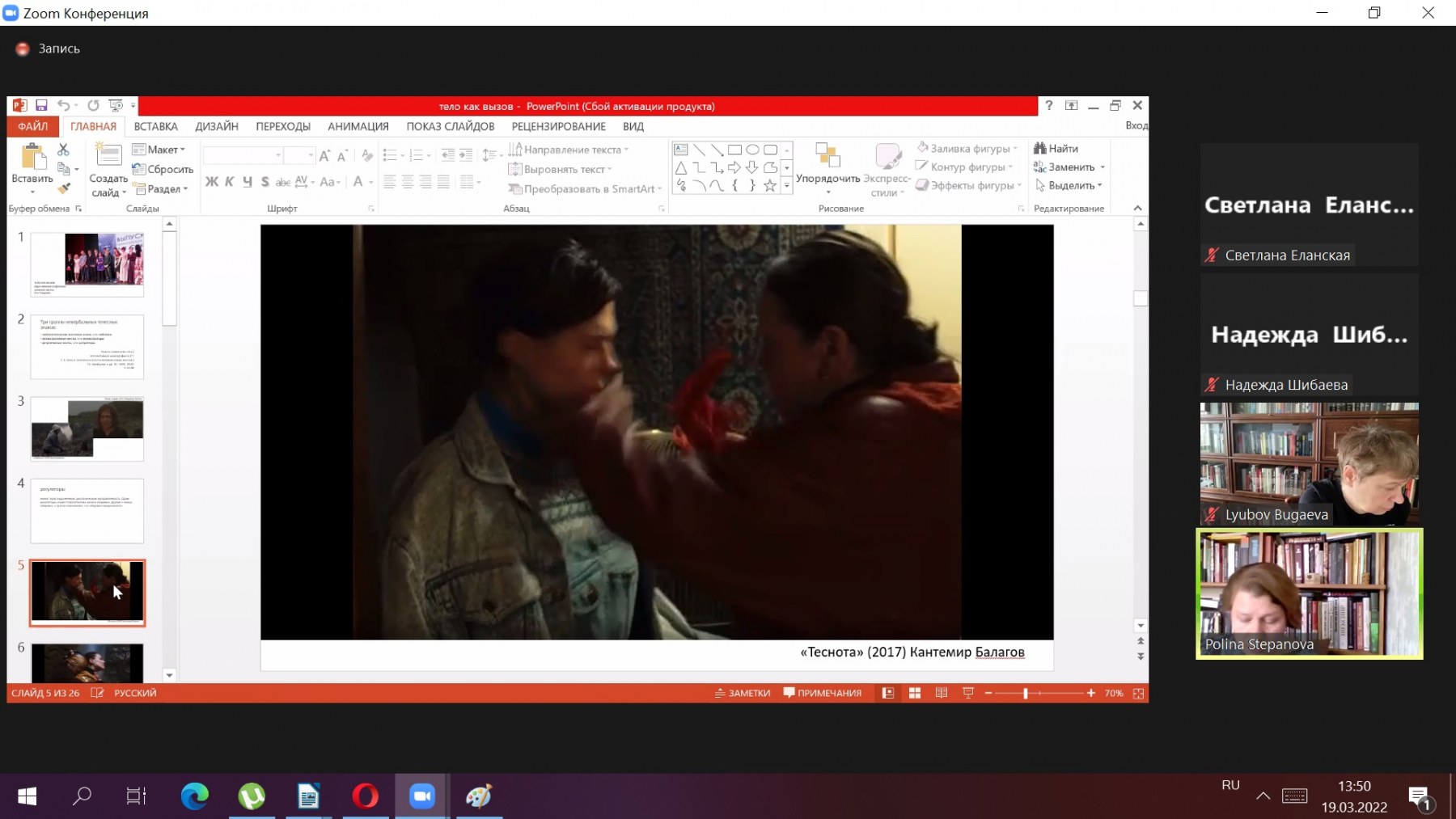Click the zoom in plus button
The image size is (1456, 819).
click(1091, 693)
